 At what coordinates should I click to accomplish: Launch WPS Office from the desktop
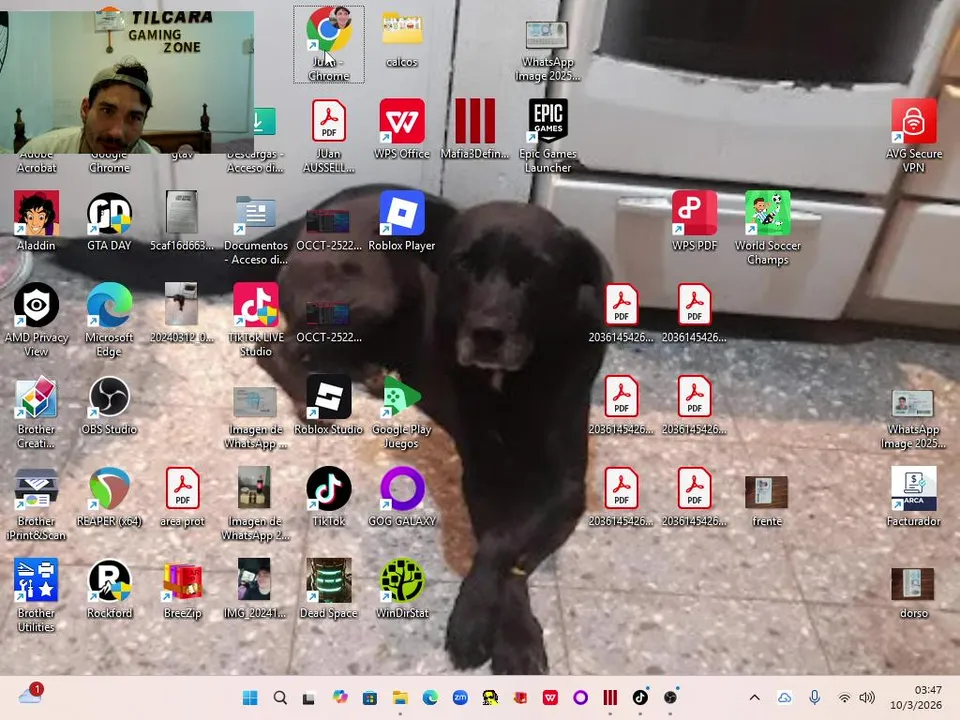tap(402, 129)
